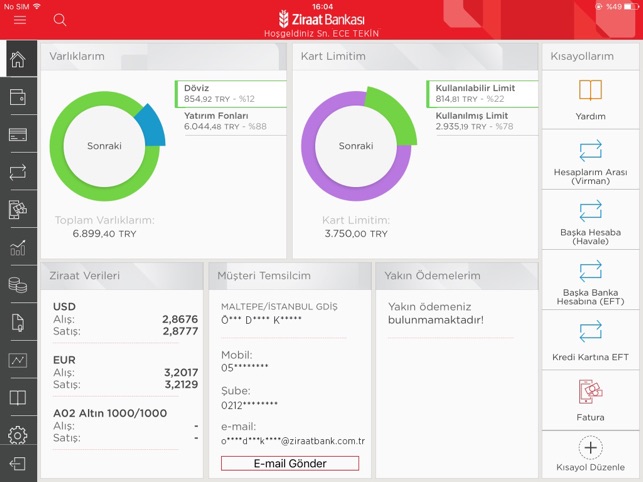
Task: Tap the MALTEPE/İSTANBUL GDİŞ branch text
Action: [279, 306]
